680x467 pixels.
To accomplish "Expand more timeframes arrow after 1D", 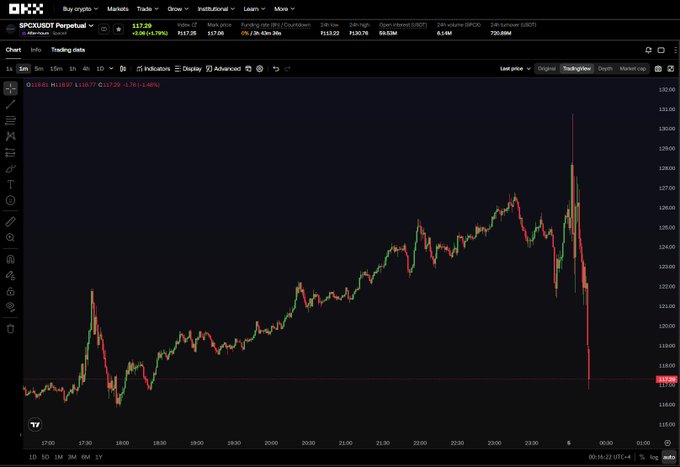I will (x=111, y=69).
